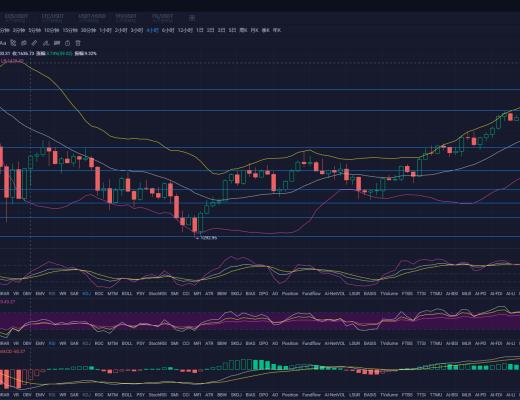Select WR in the bottom indicator row

point(63,395)
